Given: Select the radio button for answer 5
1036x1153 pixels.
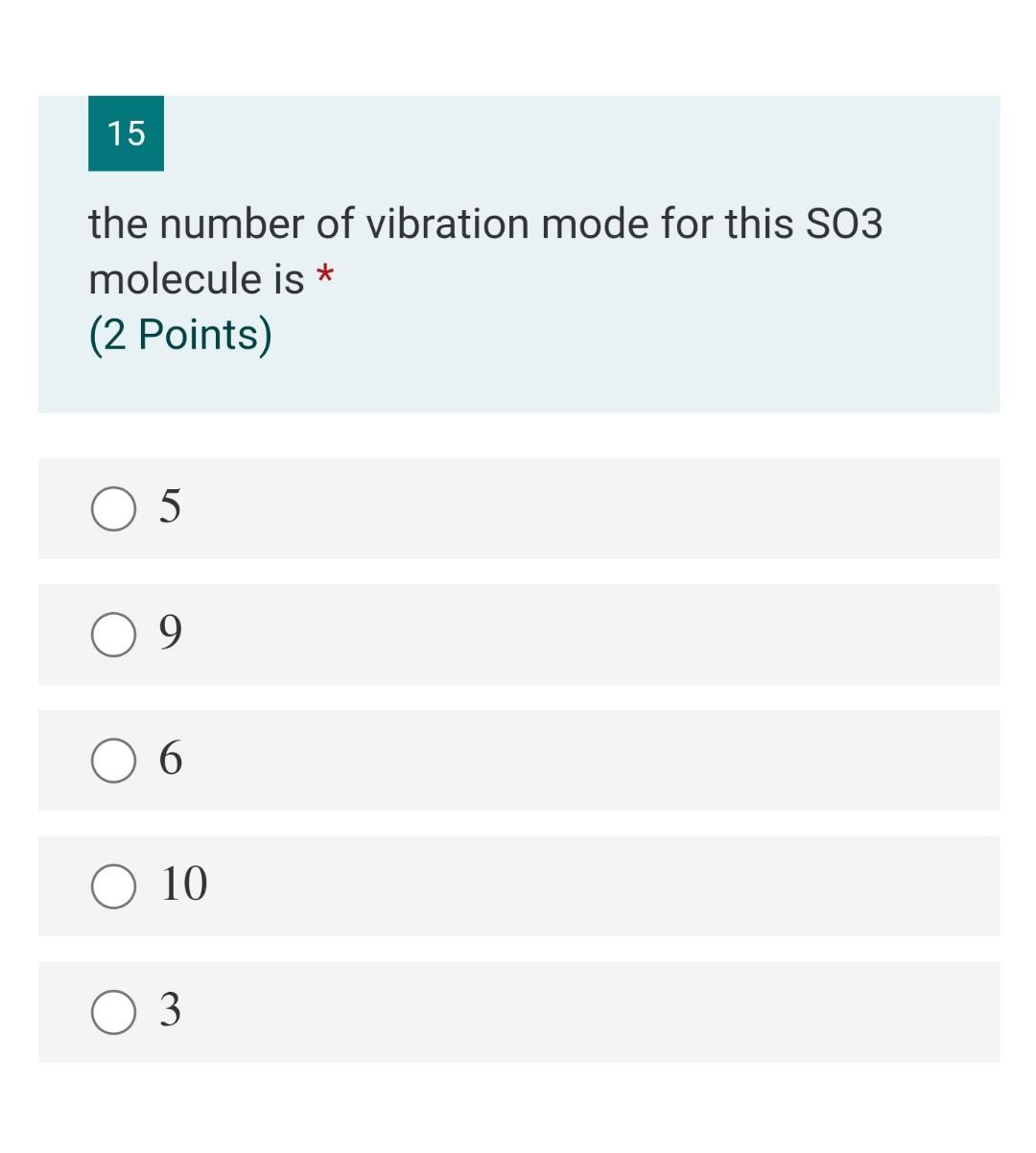Looking at the screenshot, I should click(x=112, y=506).
